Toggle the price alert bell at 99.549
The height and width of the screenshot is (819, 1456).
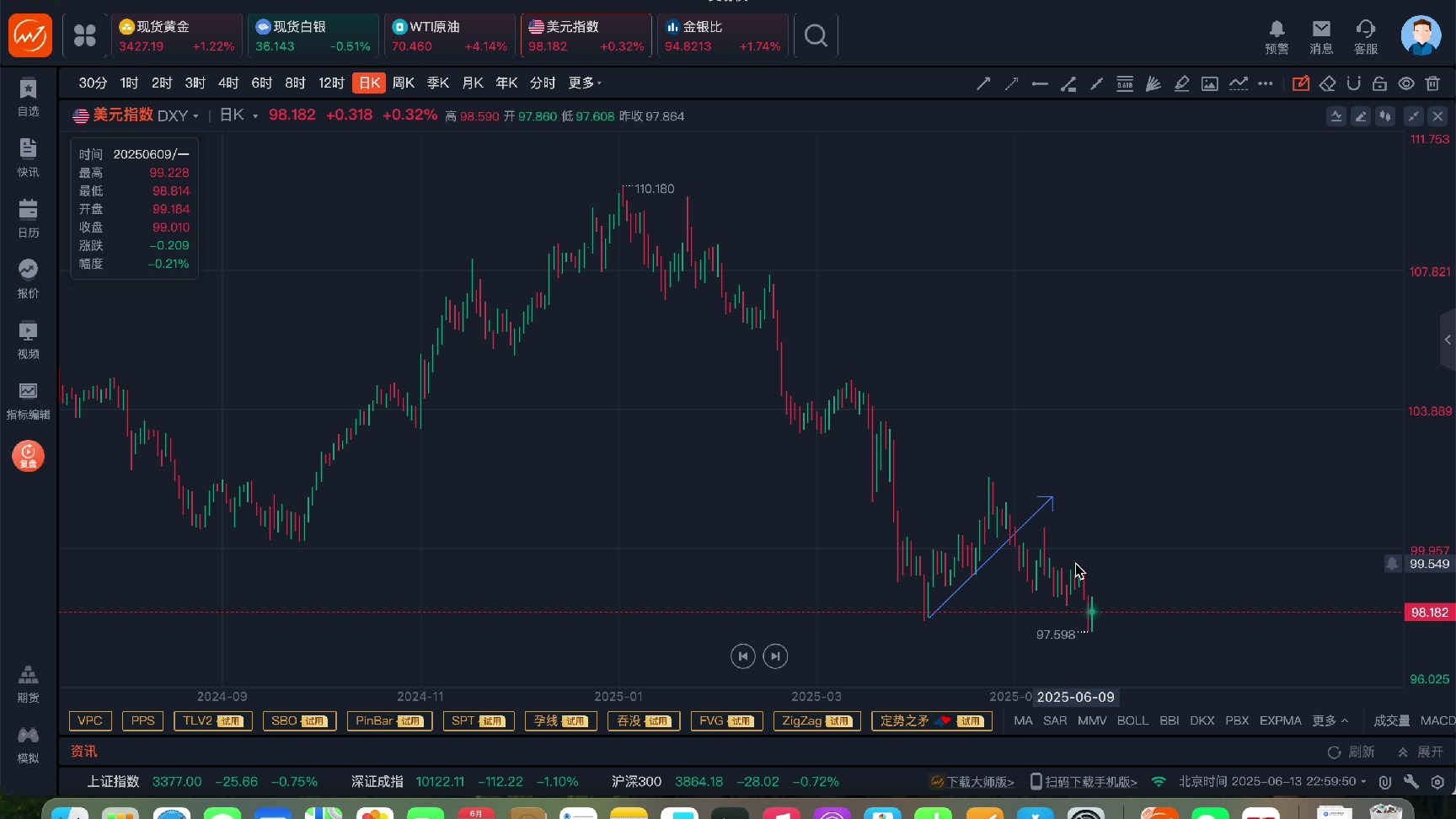click(1392, 564)
